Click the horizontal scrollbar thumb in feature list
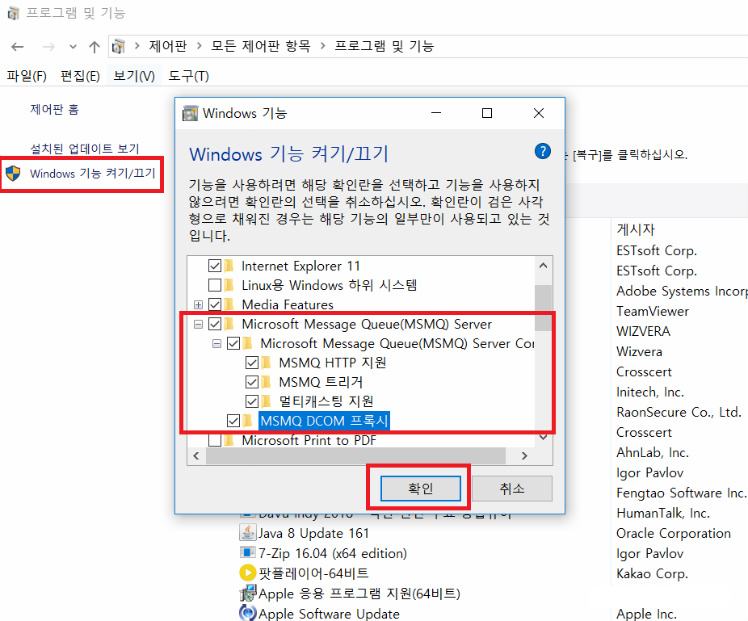This screenshot has width=748, height=621. pyautogui.click(x=356, y=455)
